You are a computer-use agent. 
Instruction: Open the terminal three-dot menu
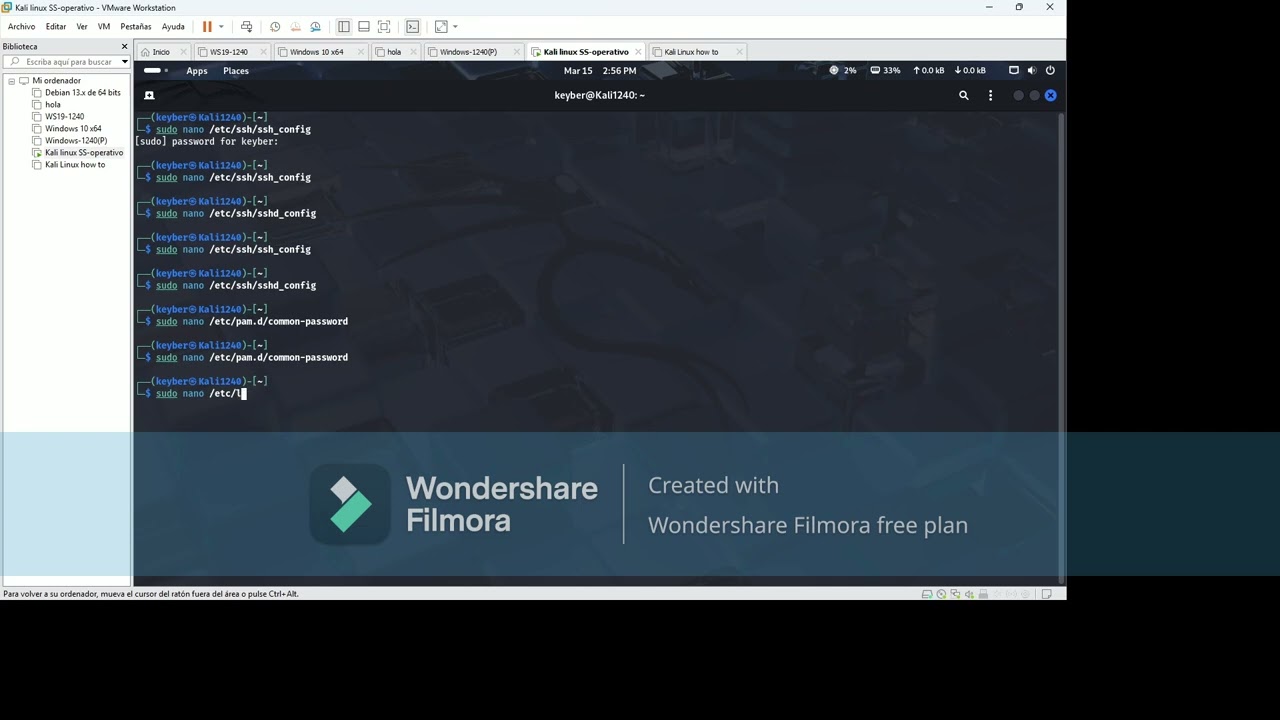(991, 95)
